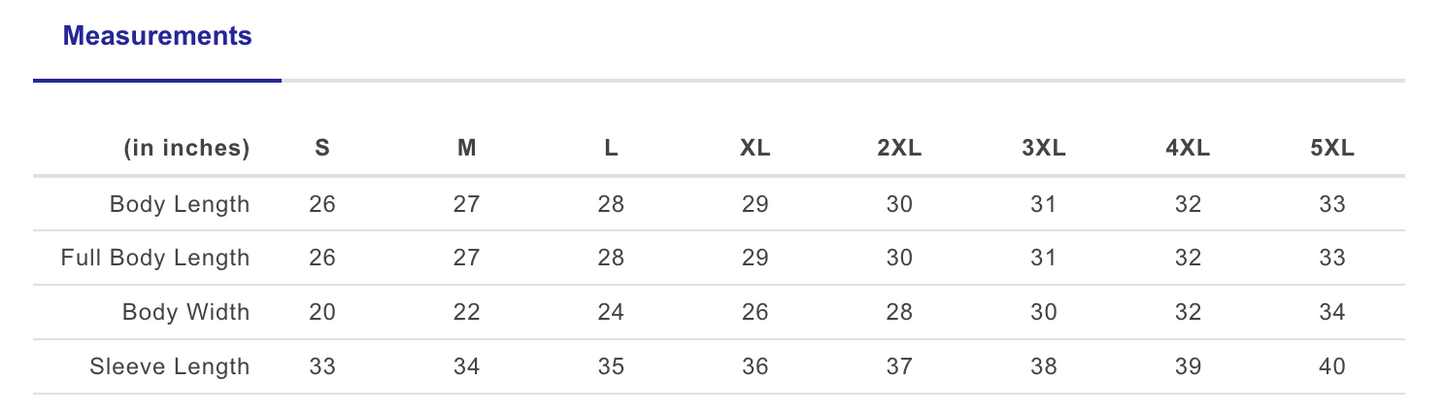Select the 4XL size column header

point(1188,149)
